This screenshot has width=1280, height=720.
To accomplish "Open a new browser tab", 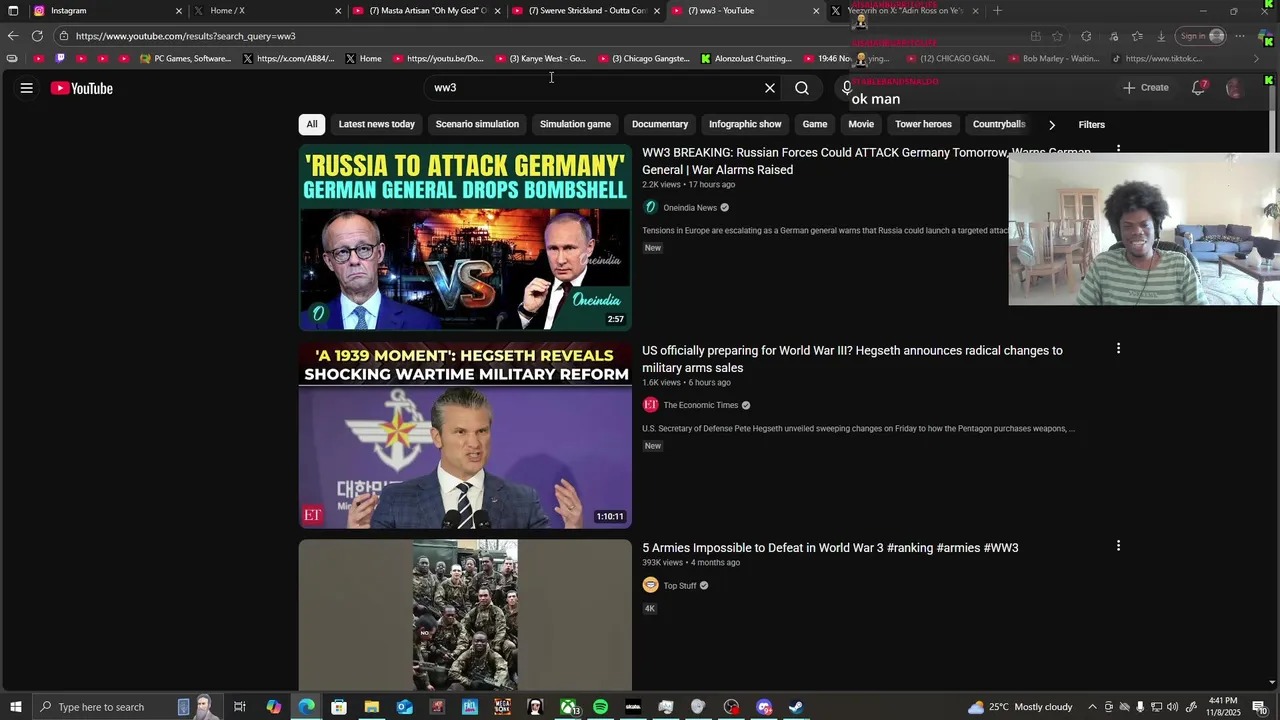I will [997, 11].
